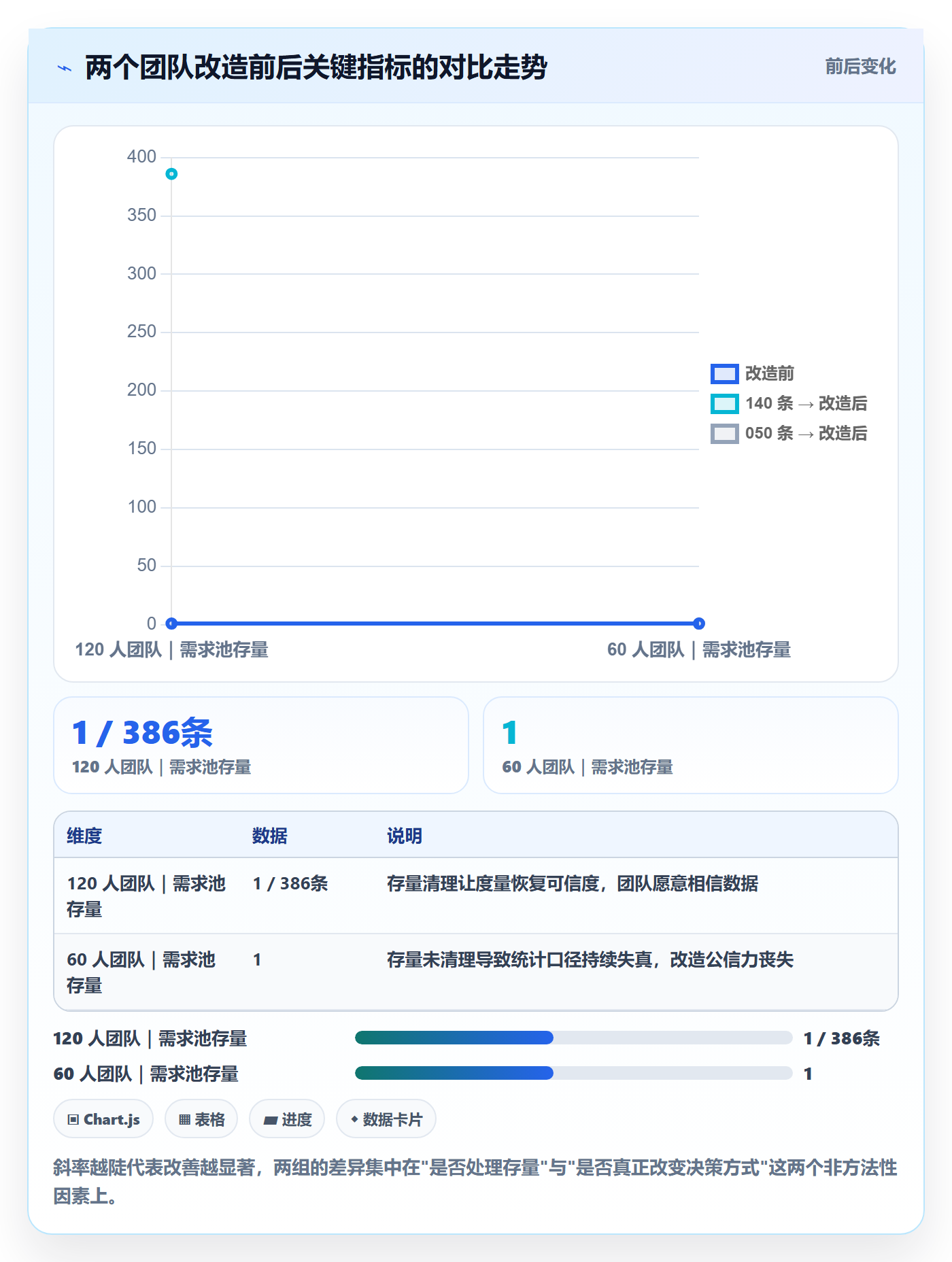Toggle the 050 条 → 改造后 legend swatch
Viewport: 952px width, 1262px height.
pyautogui.click(x=724, y=433)
